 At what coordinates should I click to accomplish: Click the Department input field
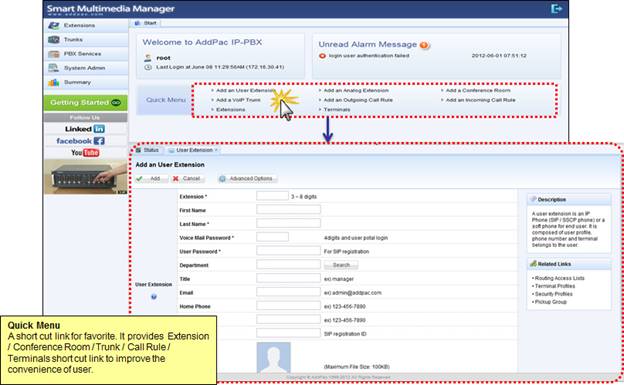pos(288,264)
